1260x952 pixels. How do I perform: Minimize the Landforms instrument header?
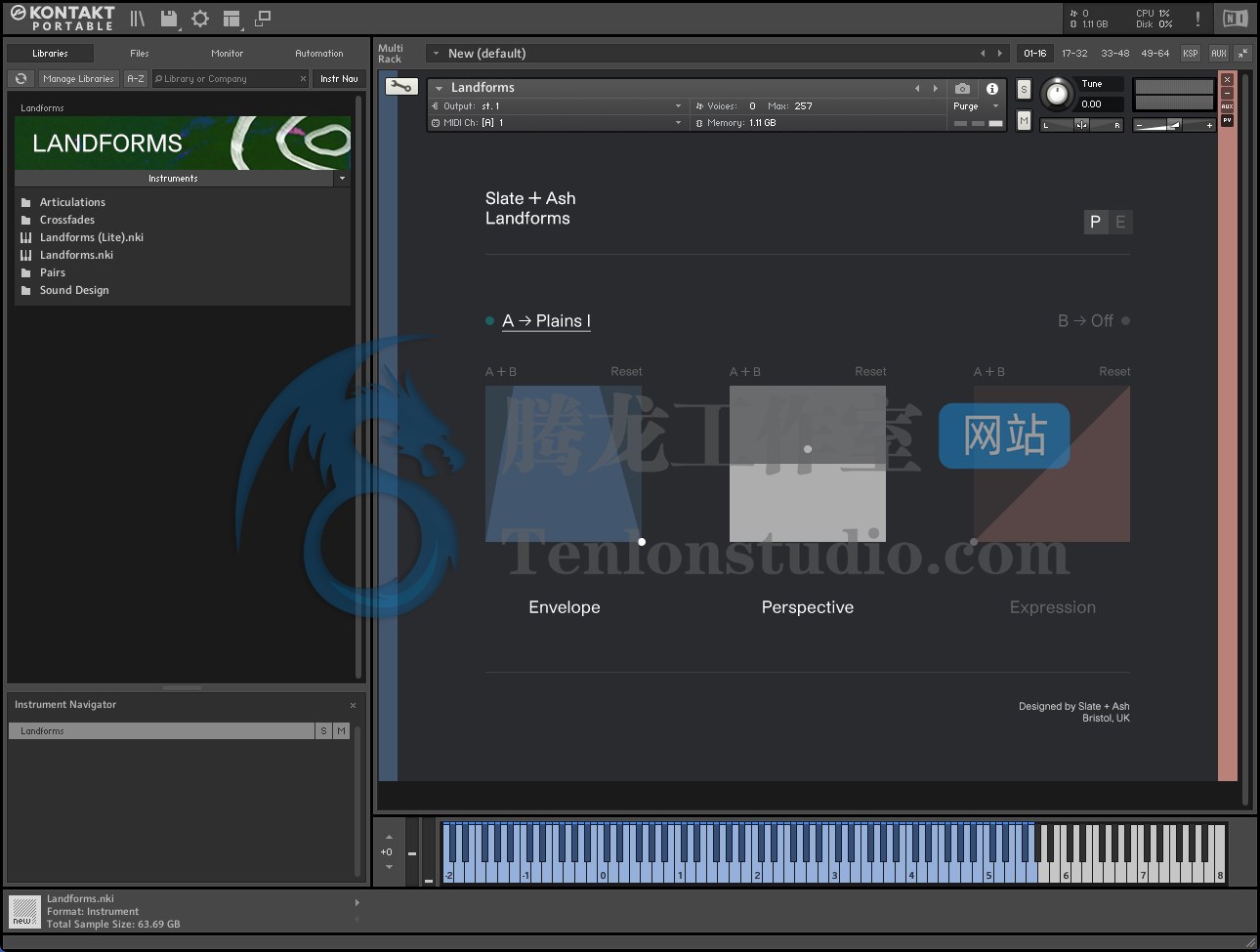(1228, 93)
